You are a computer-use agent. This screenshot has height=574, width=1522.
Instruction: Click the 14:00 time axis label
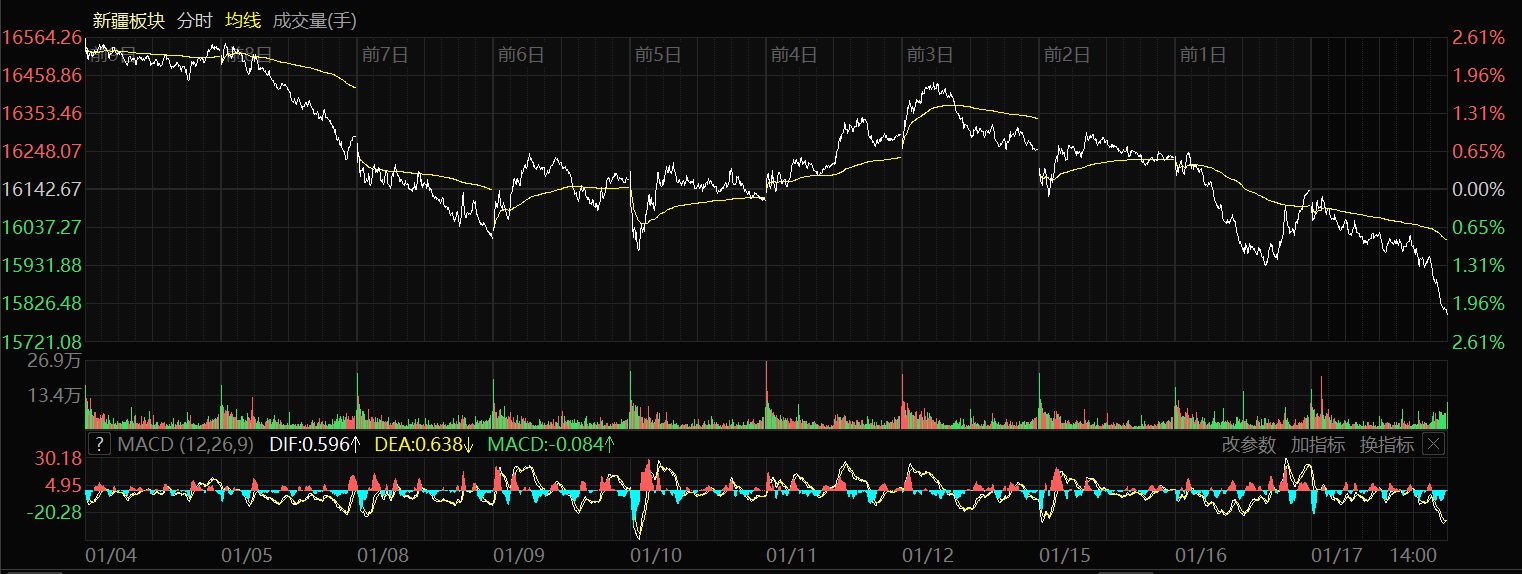(x=1415, y=554)
